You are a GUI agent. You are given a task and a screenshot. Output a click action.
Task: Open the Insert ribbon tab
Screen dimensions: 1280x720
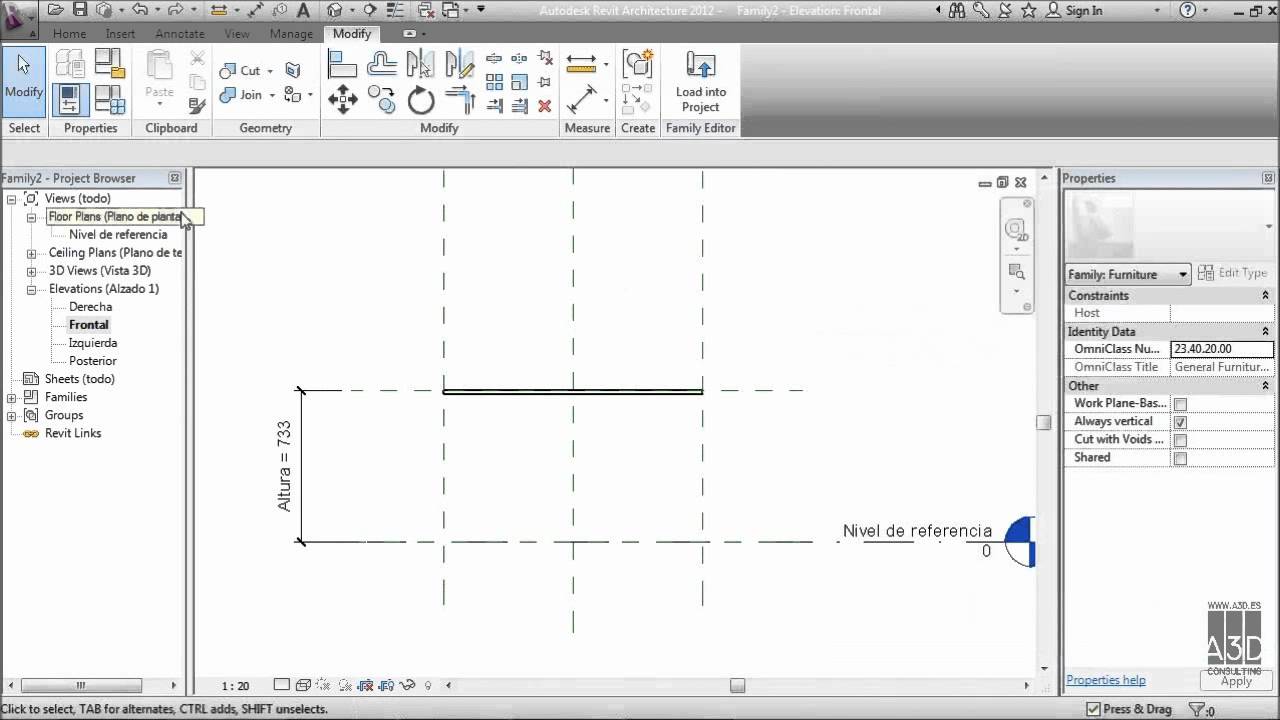coord(120,34)
